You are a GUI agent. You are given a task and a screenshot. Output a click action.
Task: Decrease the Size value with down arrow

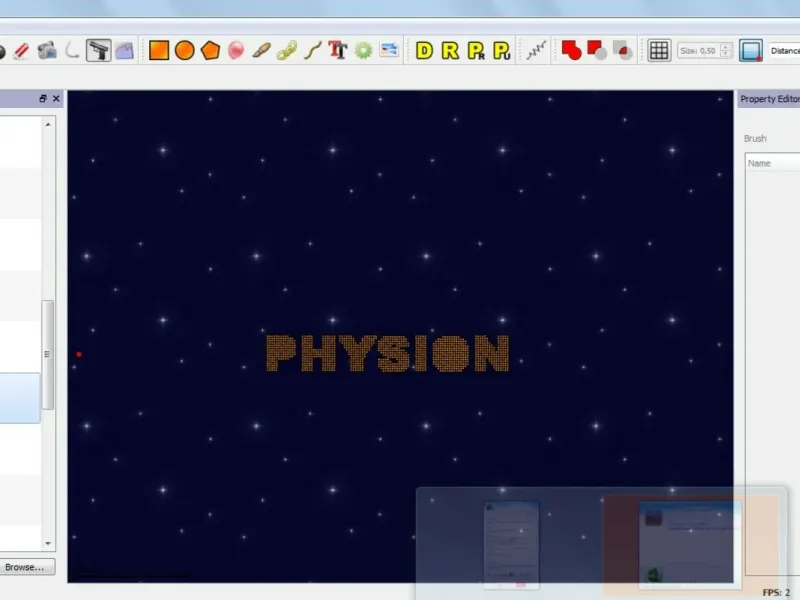click(x=726, y=54)
